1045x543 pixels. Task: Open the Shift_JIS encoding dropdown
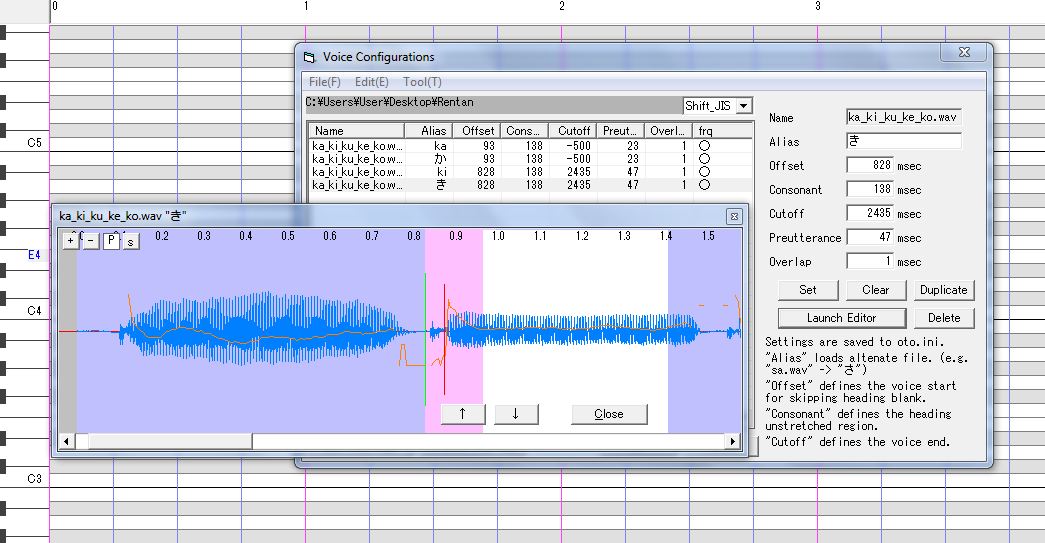coord(744,105)
